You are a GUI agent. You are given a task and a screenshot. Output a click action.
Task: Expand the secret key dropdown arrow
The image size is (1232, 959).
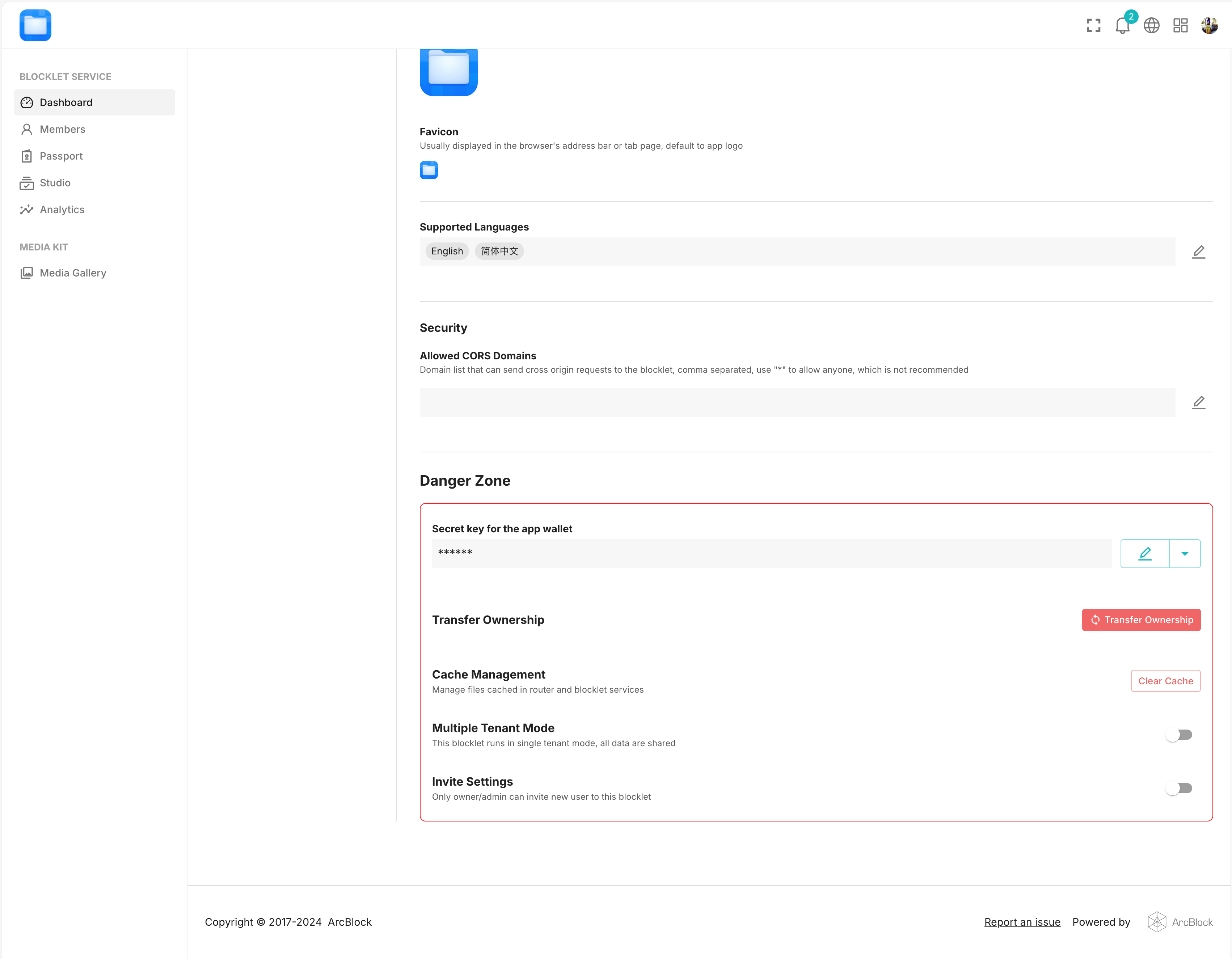point(1185,553)
